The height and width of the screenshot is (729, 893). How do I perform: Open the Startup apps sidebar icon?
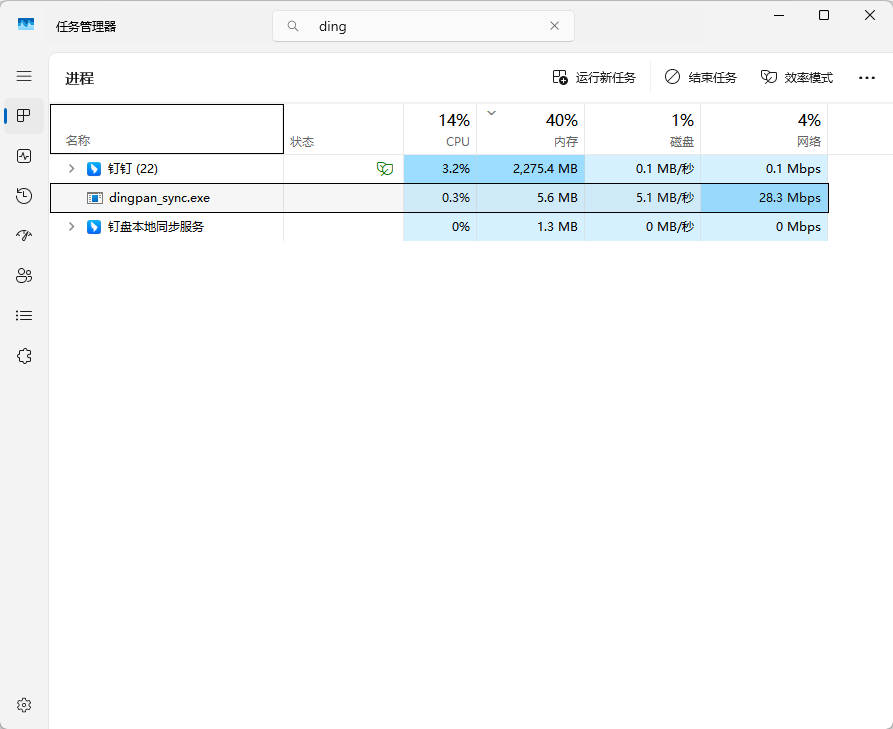pyautogui.click(x=24, y=235)
